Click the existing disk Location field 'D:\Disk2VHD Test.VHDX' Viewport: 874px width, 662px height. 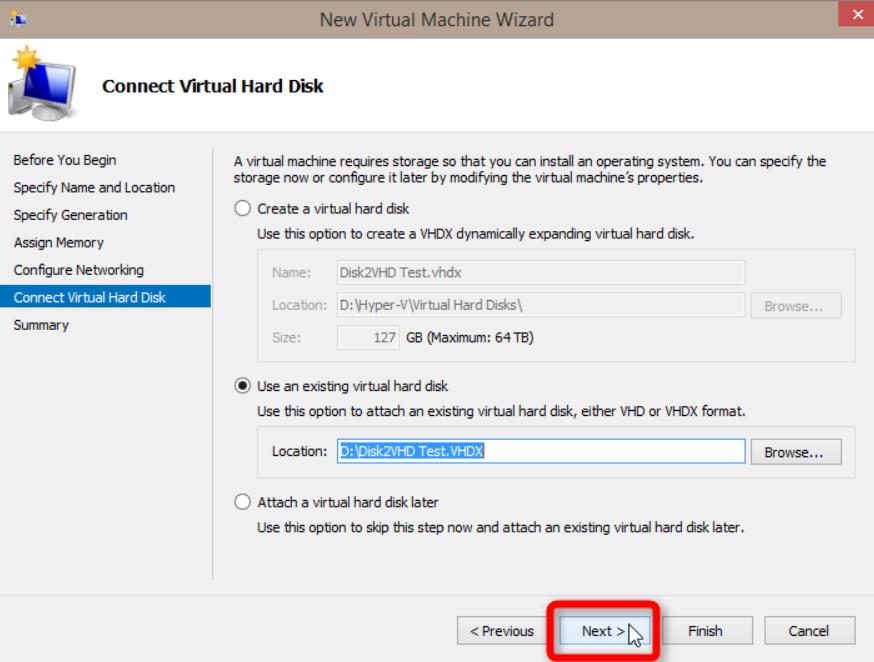click(541, 451)
